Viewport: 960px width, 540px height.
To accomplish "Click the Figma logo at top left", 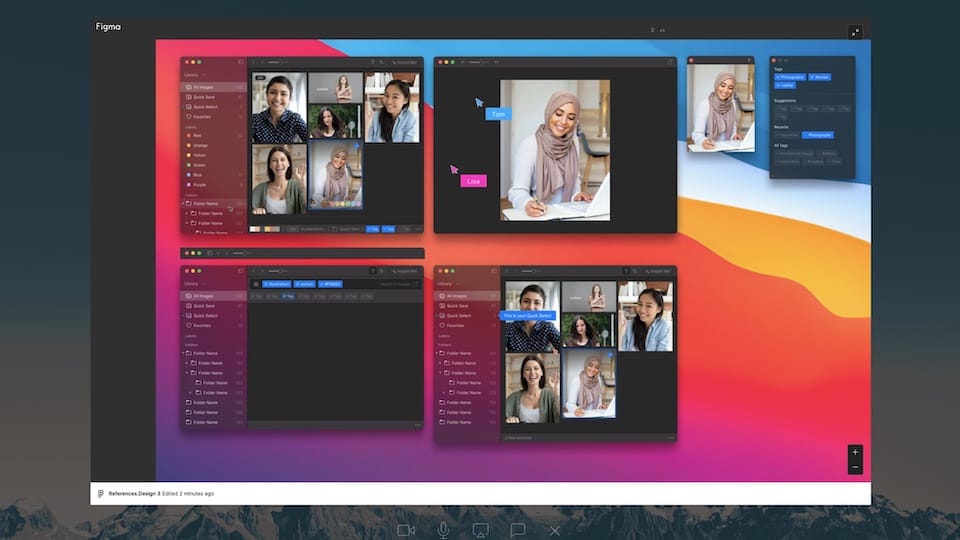I will [108, 27].
